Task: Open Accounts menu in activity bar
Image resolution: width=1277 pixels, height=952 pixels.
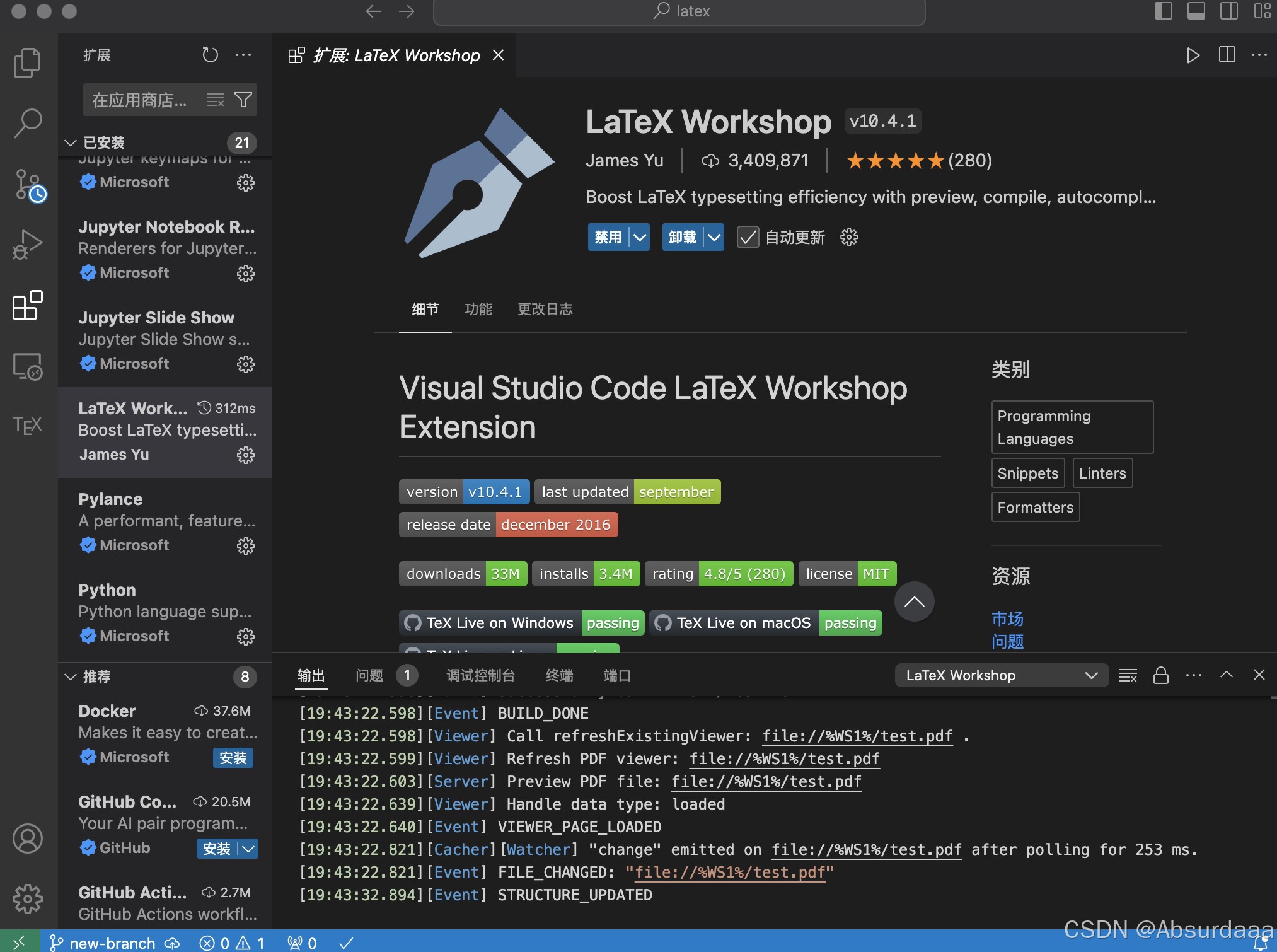Action: (28, 839)
